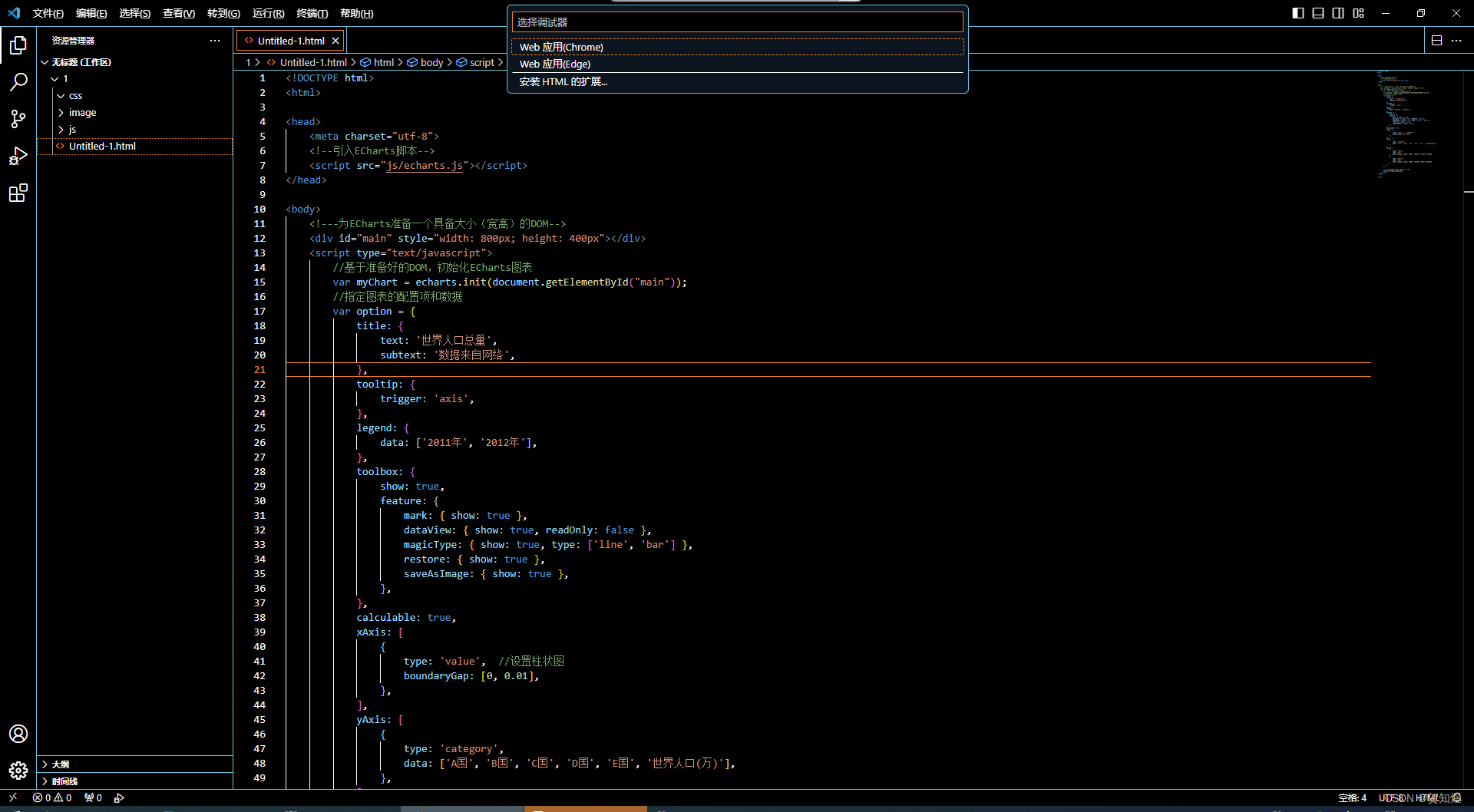
Task: Click the remote window status bar icon
Action: coord(13,797)
